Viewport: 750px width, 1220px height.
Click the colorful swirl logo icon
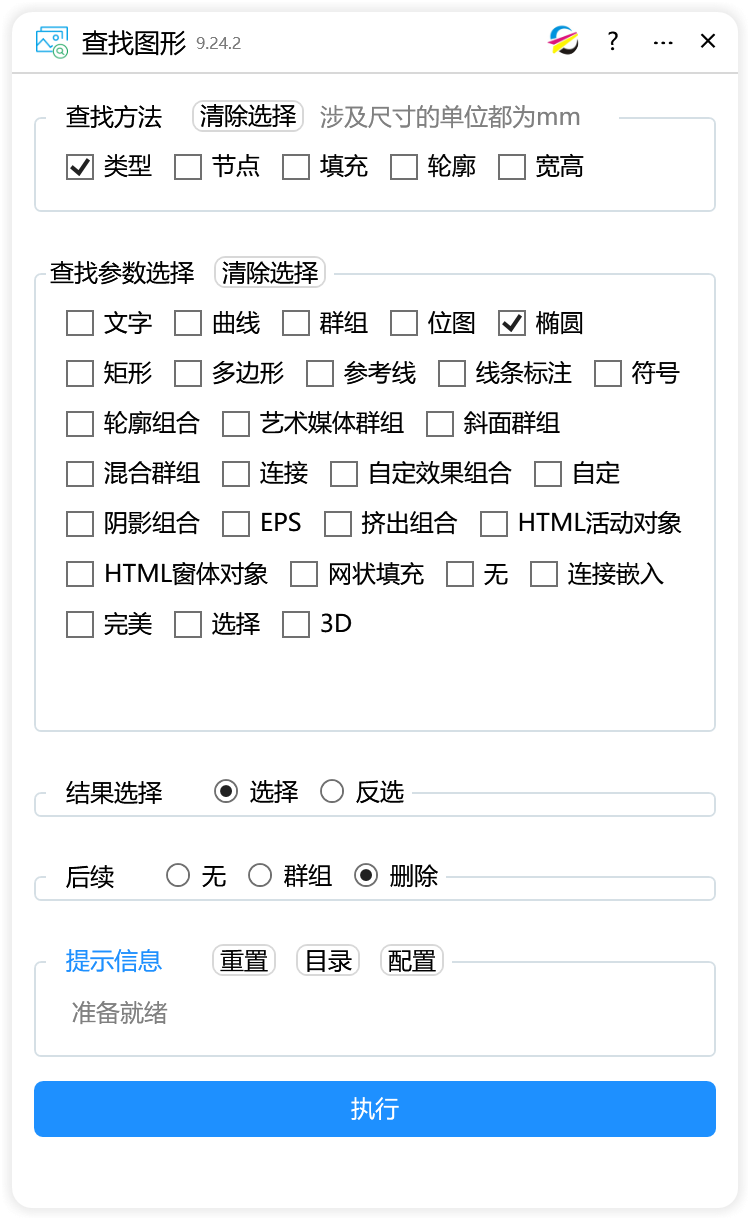tap(564, 41)
